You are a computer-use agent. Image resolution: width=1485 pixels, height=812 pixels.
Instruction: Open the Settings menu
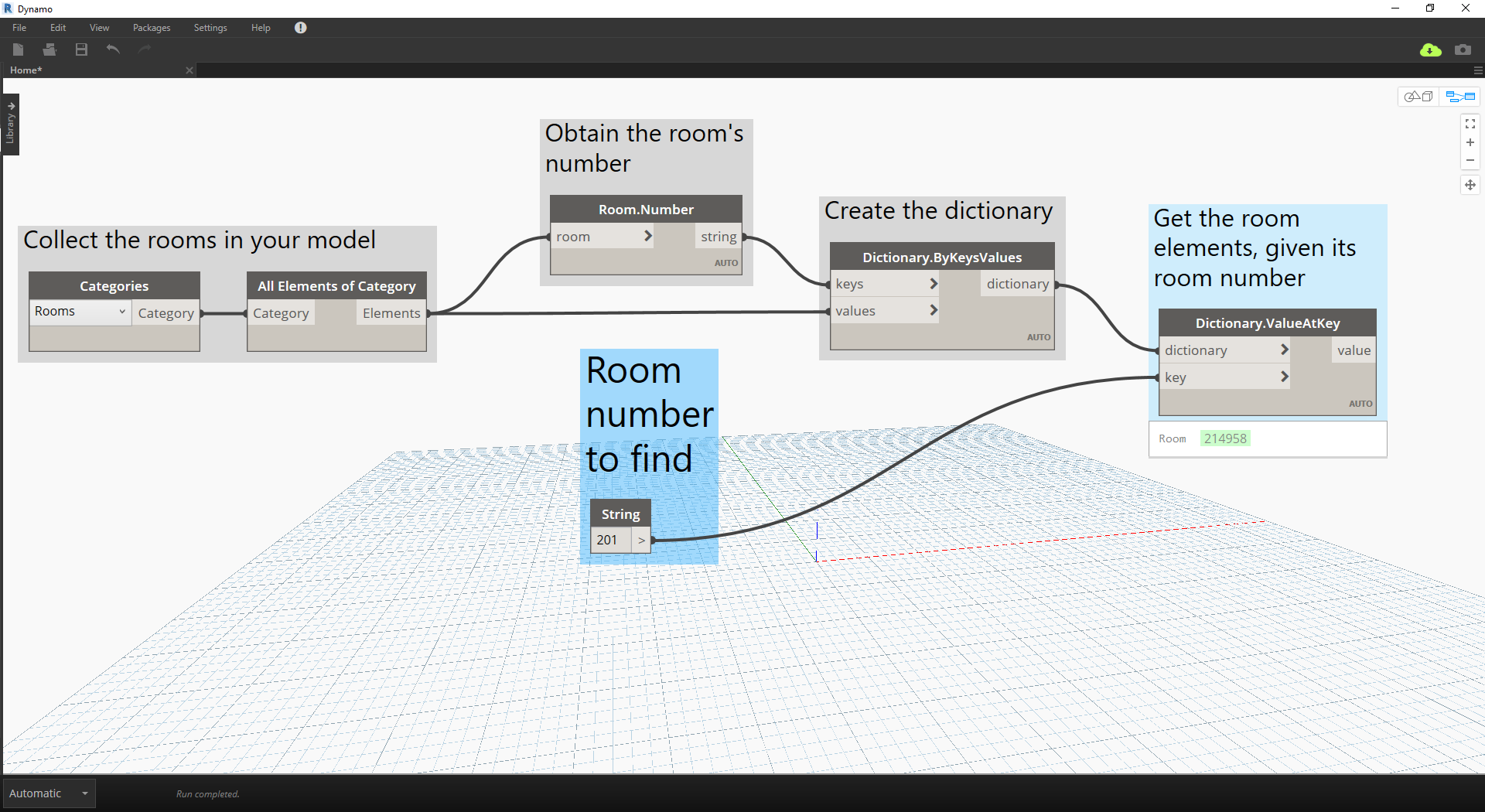click(210, 28)
